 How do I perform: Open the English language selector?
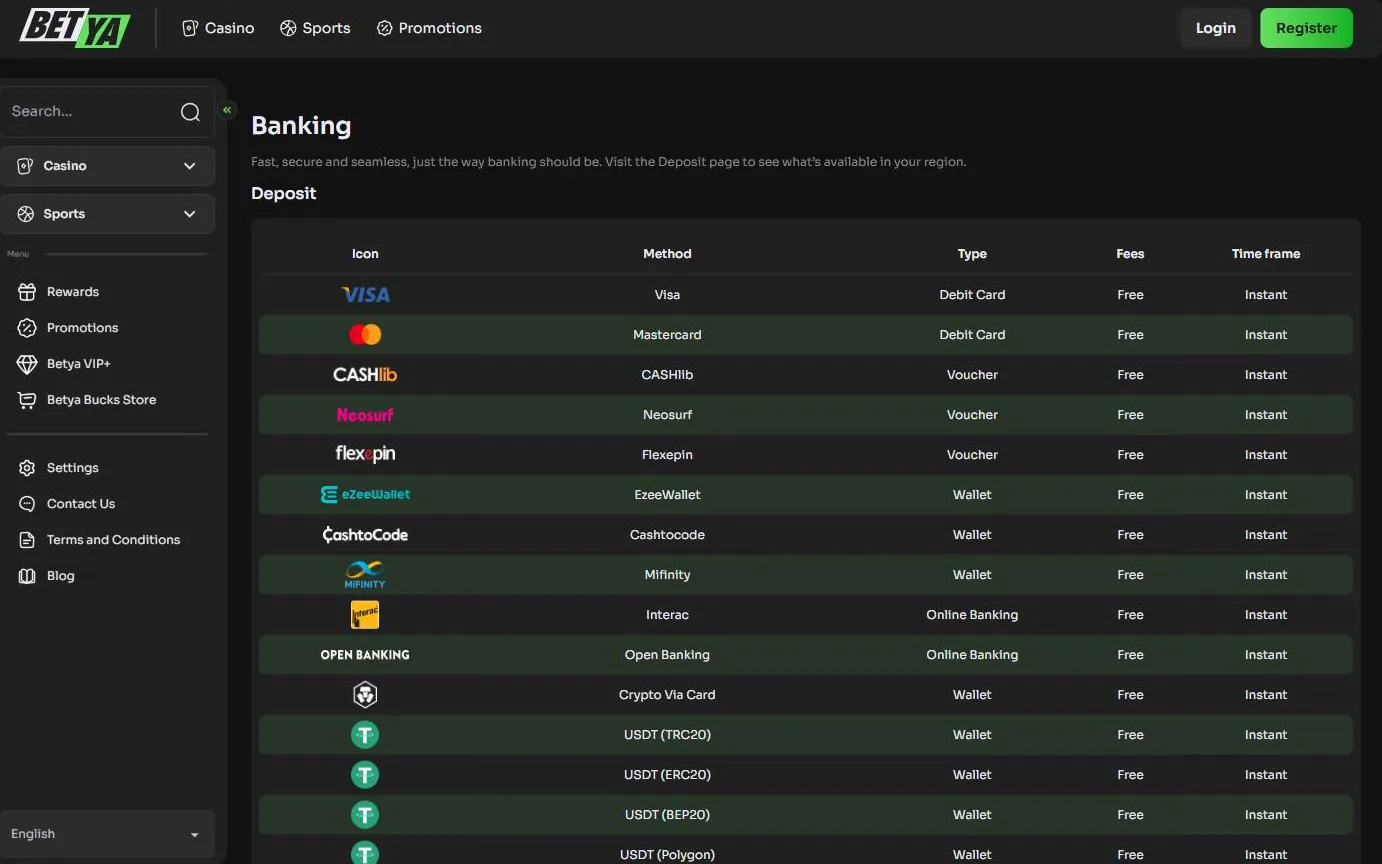click(x=107, y=834)
